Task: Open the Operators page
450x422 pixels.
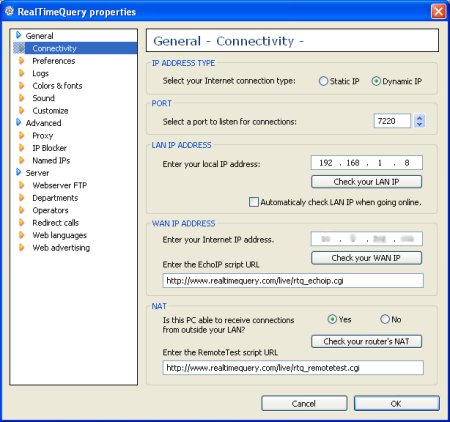Action: pos(50,210)
